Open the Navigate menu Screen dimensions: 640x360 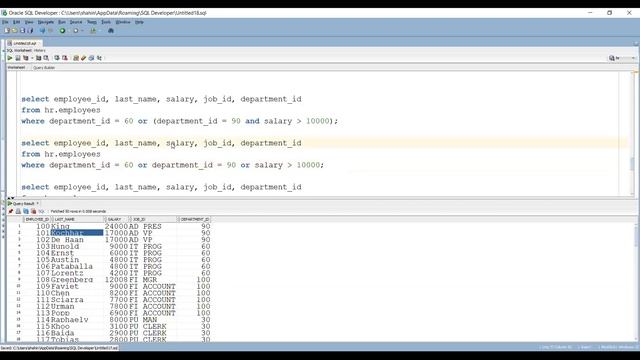[x=46, y=22]
